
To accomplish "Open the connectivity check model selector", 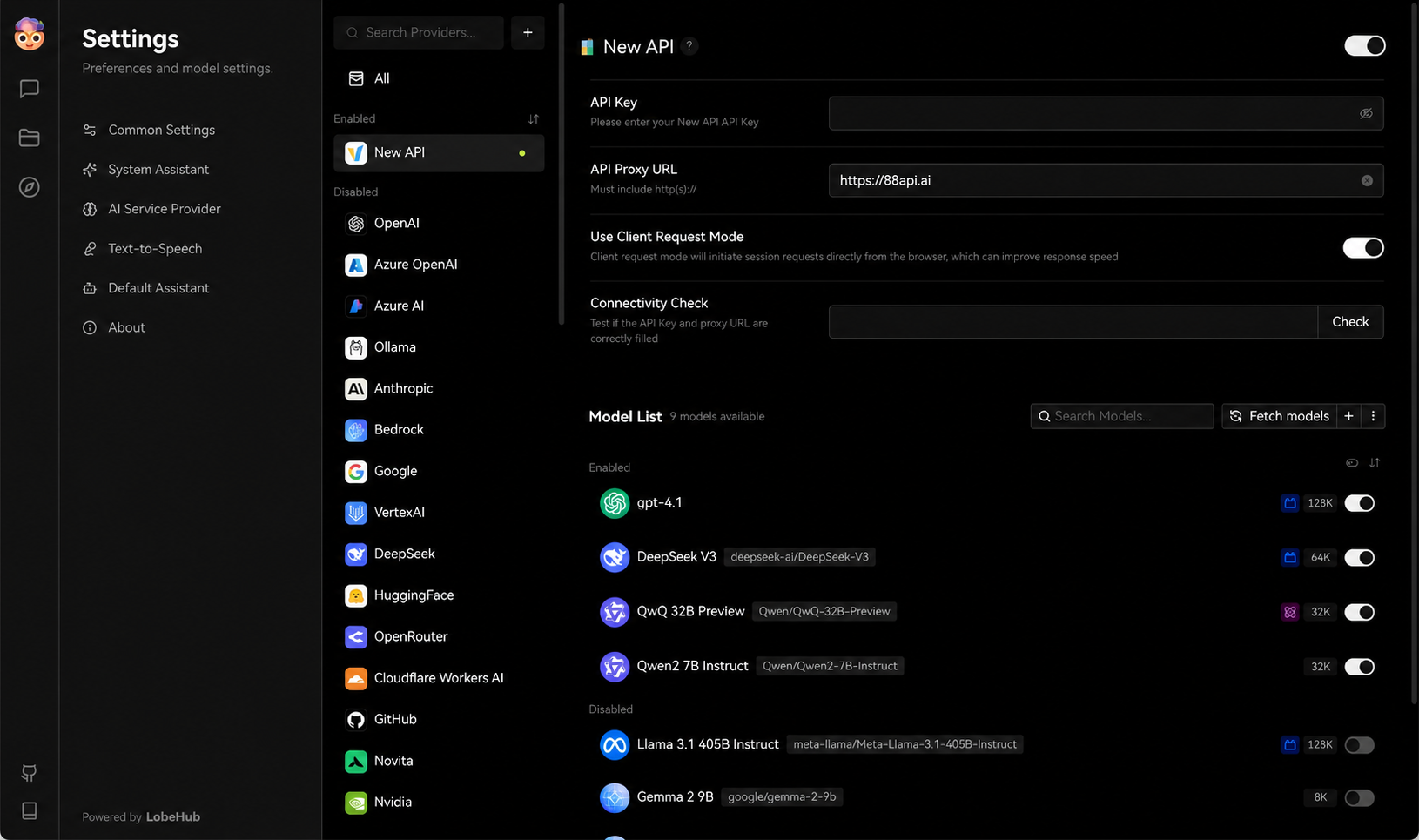I will (x=1073, y=322).
